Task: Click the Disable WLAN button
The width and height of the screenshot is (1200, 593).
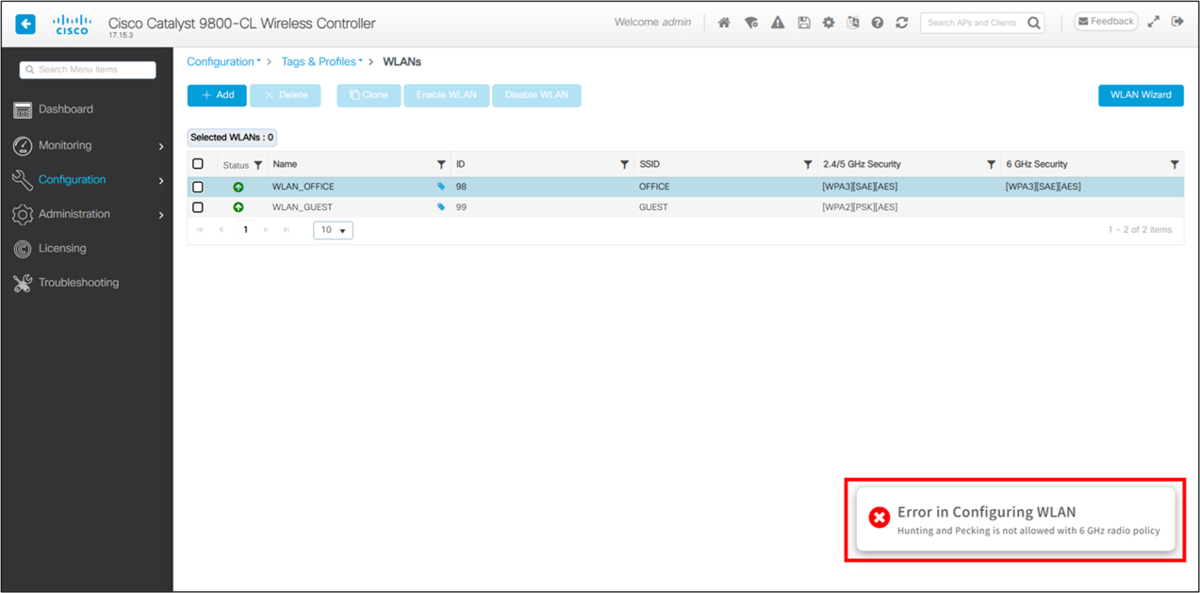Action: [x=537, y=95]
